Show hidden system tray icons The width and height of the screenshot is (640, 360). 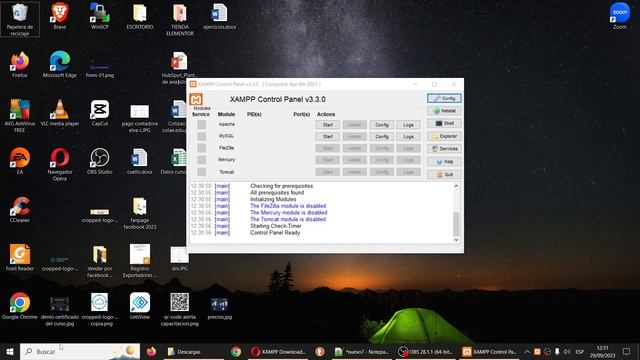(527, 351)
